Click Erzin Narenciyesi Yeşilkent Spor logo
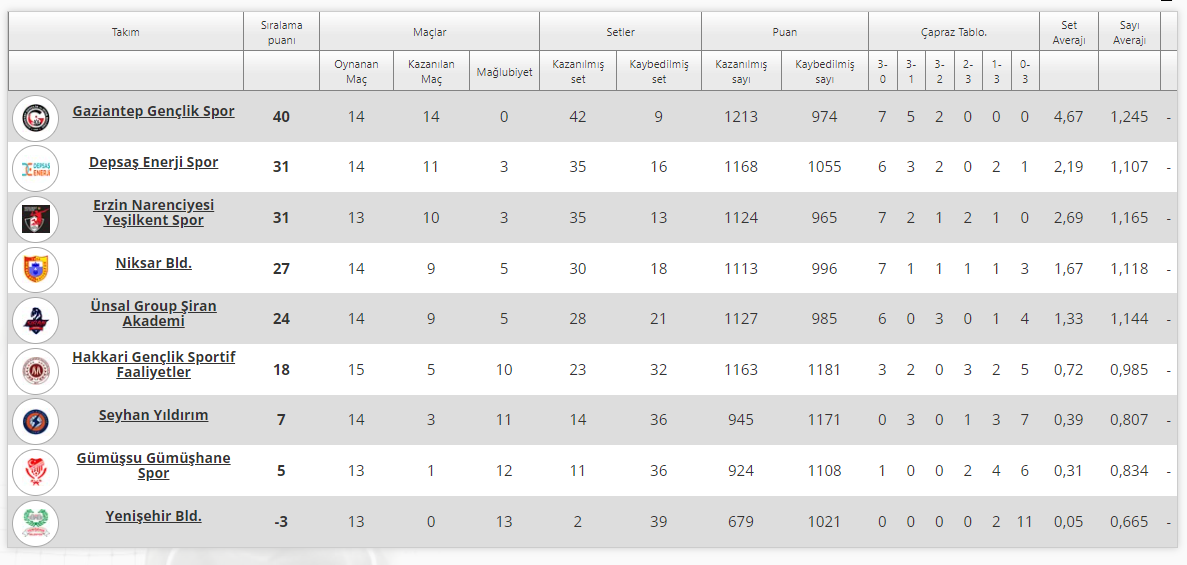 coord(35,218)
